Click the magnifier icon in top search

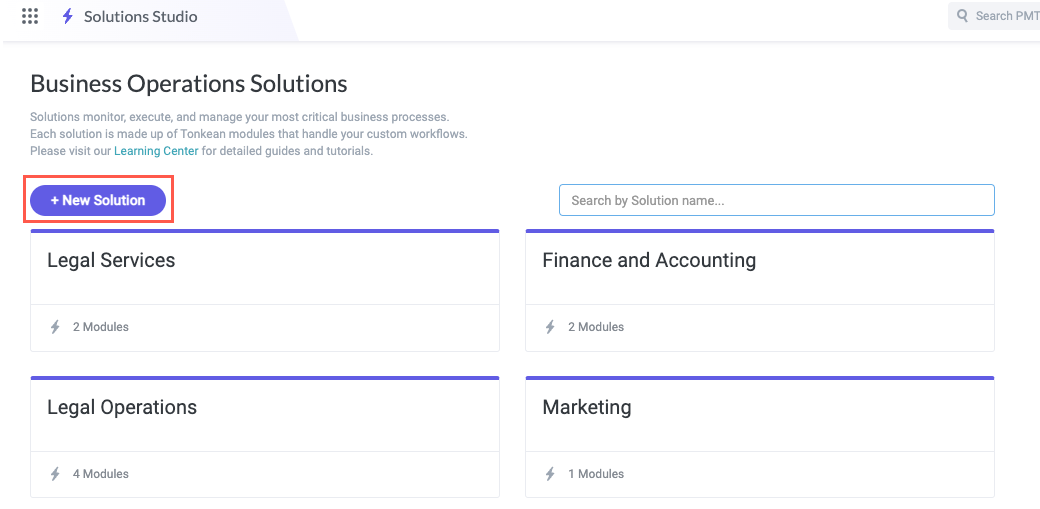(962, 16)
